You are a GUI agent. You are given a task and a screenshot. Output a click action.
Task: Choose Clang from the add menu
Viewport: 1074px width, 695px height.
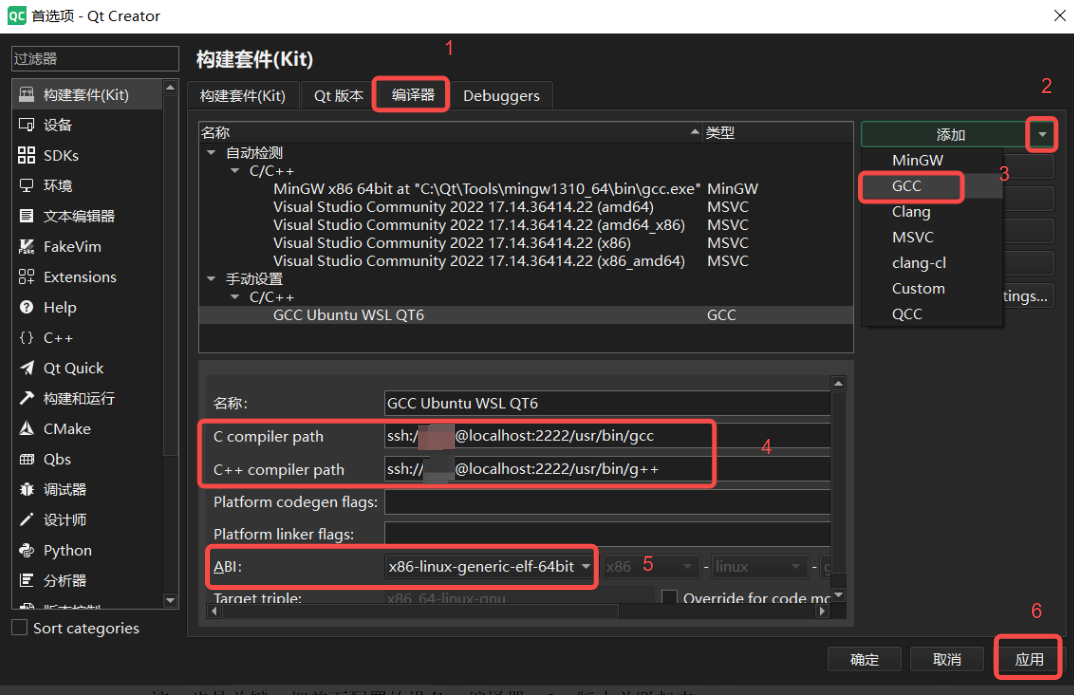point(932,212)
